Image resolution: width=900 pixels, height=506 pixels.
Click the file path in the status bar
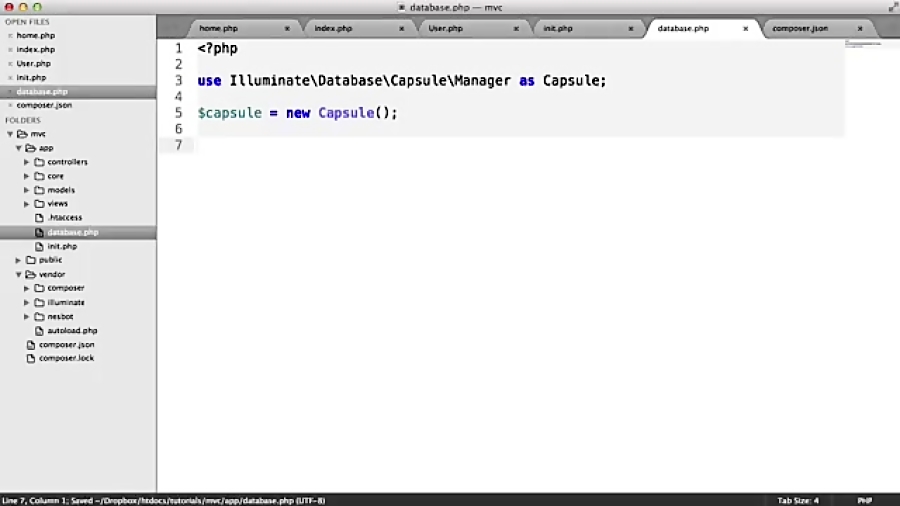click(x=194, y=501)
